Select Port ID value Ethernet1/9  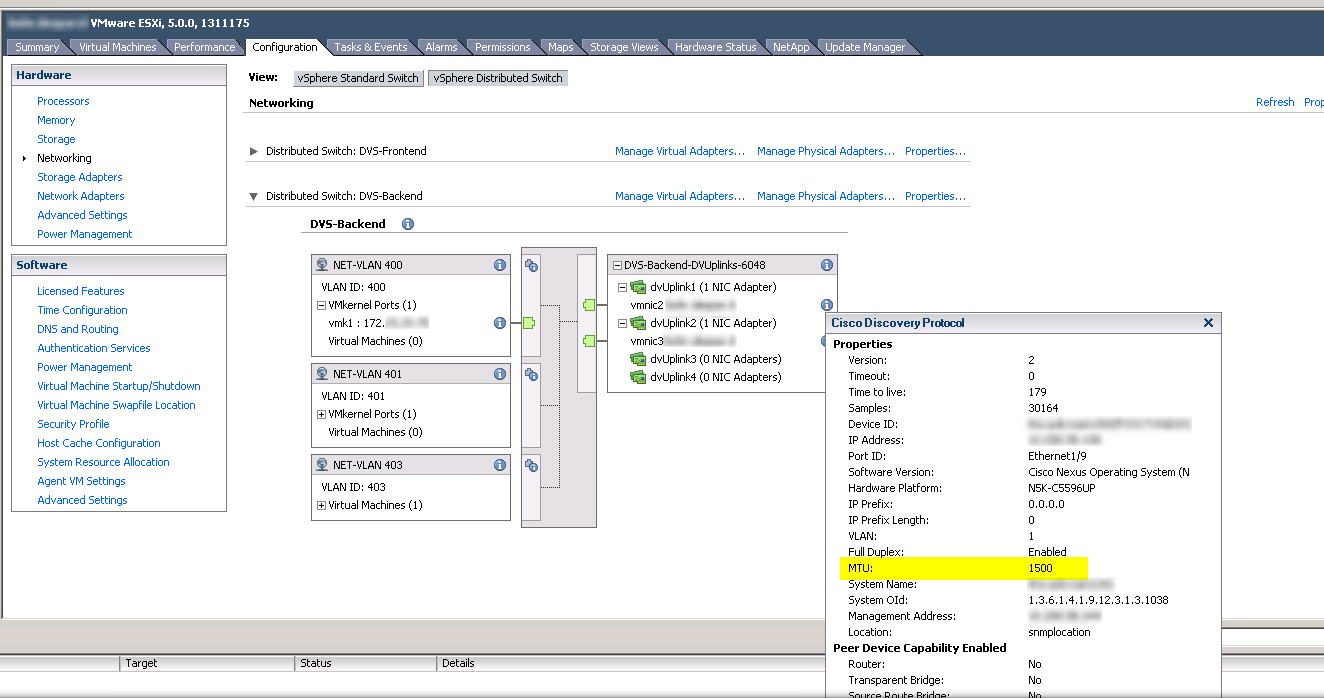[x=1056, y=456]
